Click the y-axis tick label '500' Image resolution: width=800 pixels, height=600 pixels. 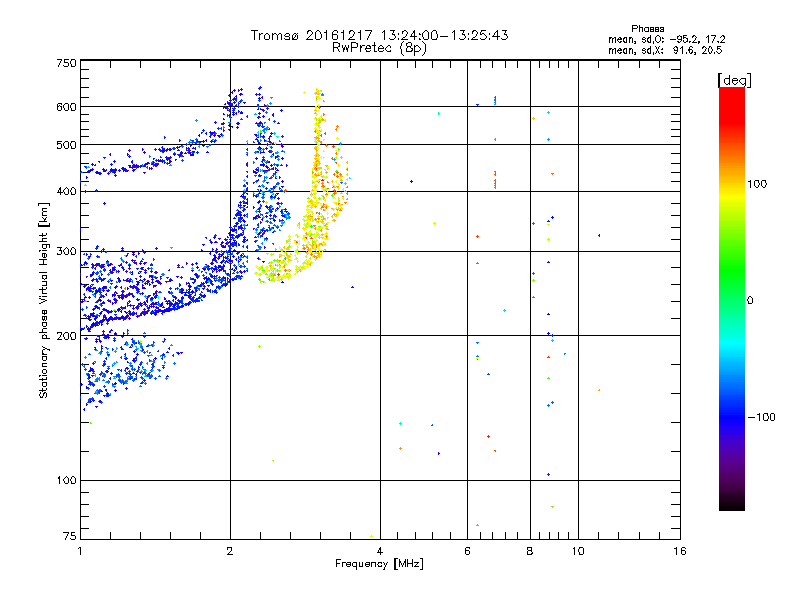67,145
